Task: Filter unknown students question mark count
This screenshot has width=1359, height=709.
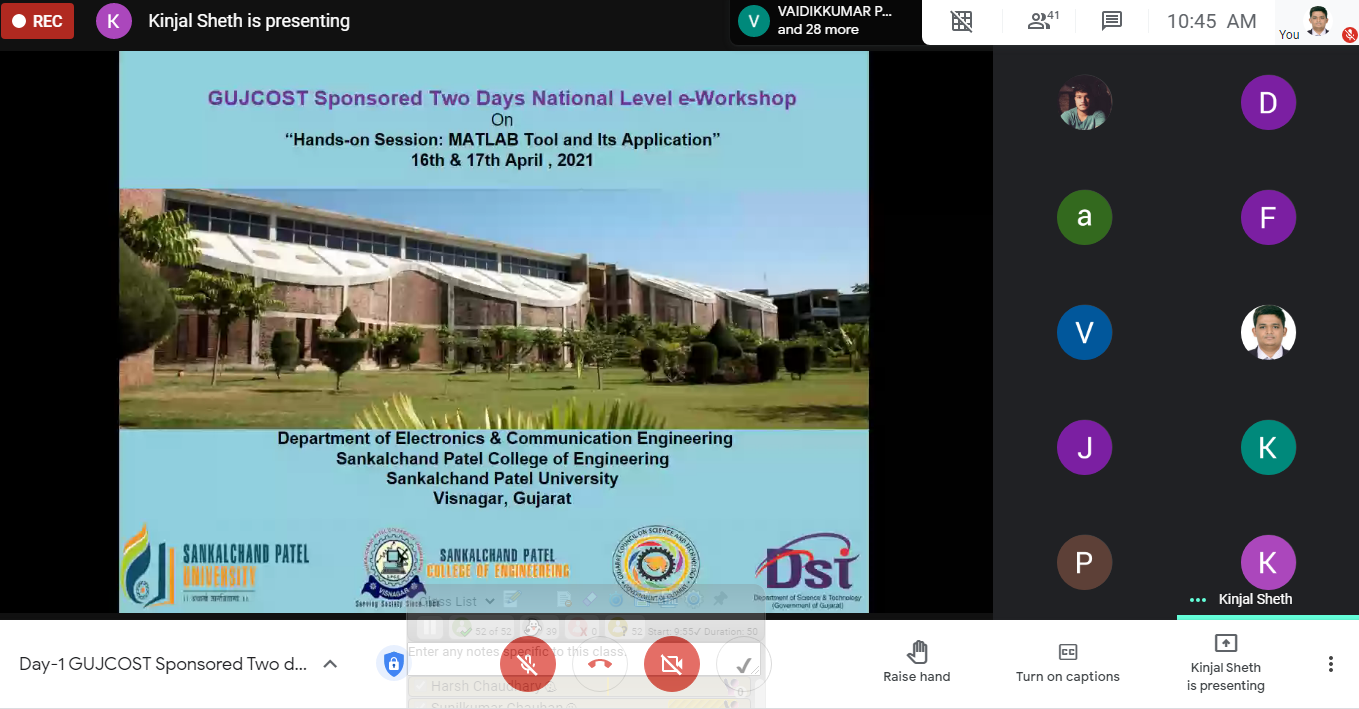Action: pyautogui.click(x=626, y=629)
